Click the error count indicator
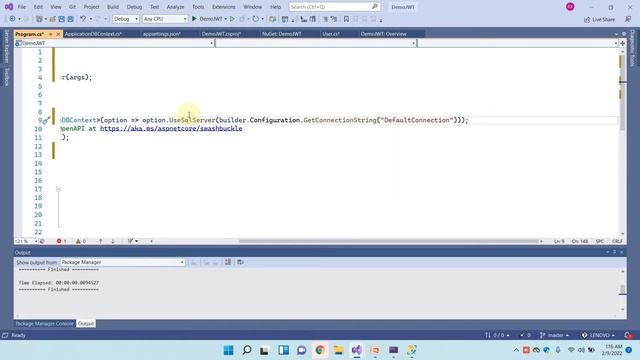Screen dimensions: 640x360 click(61, 241)
